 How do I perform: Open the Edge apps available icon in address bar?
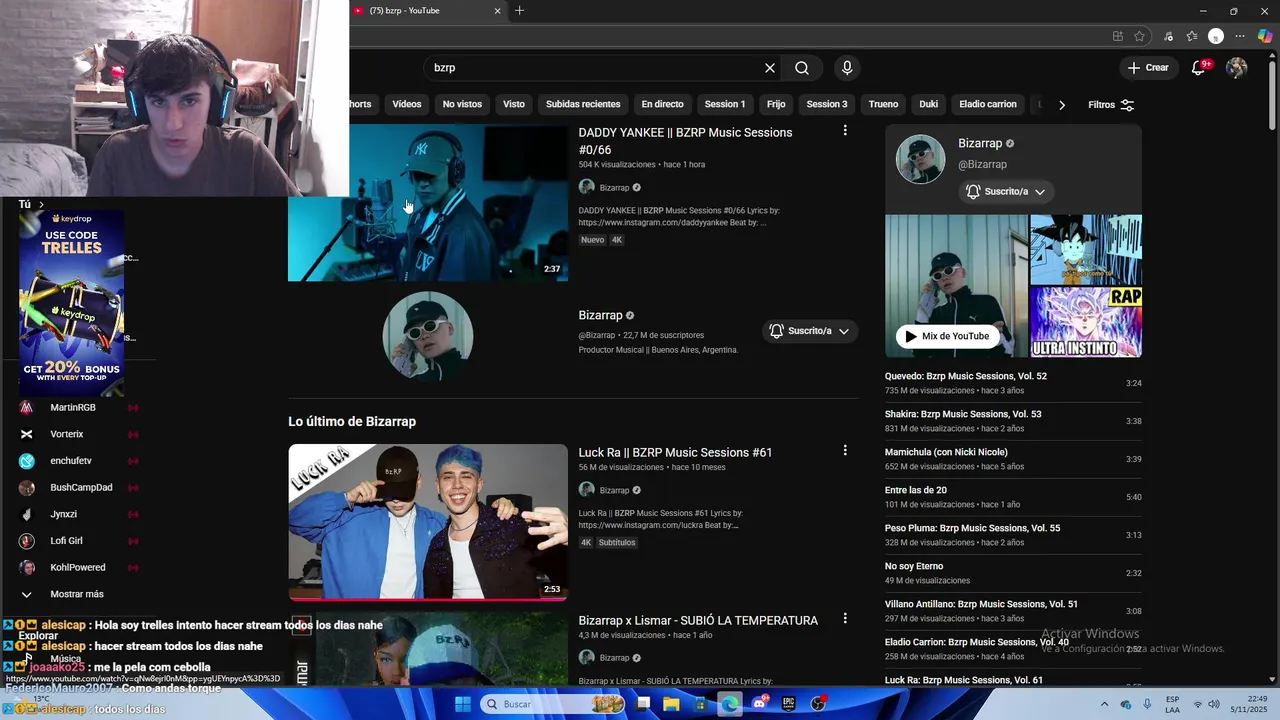click(x=1117, y=36)
